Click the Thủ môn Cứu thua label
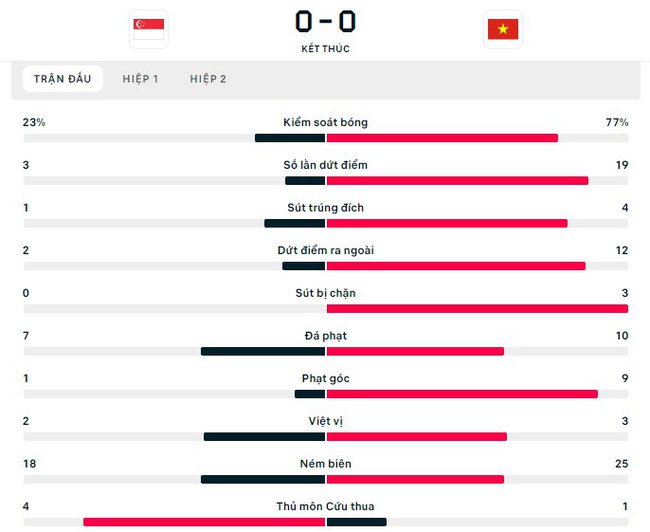Image resolution: width=650 pixels, height=532 pixels. click(x=325, y=506)
